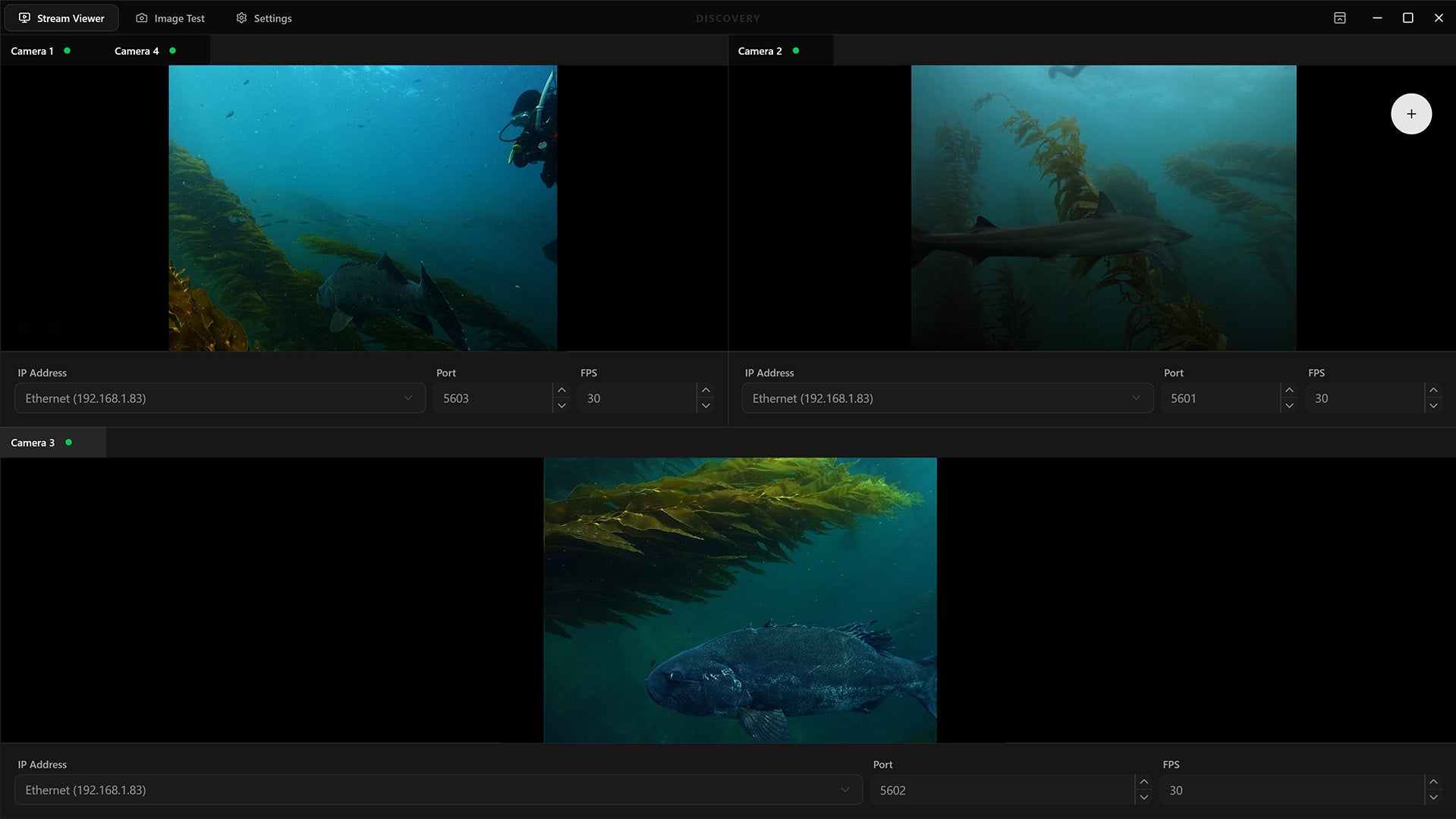Select the Camera 2 tab
This screenshot has height=819, width=1456.
759,51
